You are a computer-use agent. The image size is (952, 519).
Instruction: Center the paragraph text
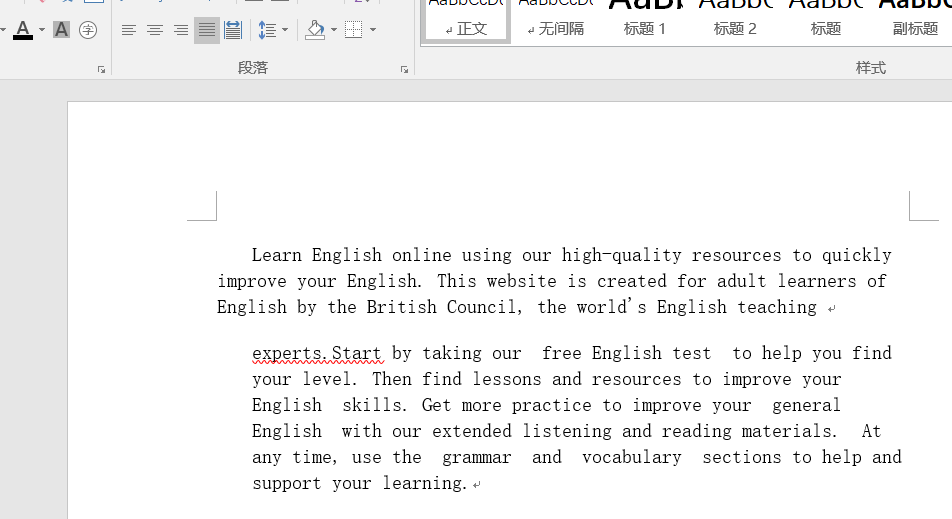point(155,30)
